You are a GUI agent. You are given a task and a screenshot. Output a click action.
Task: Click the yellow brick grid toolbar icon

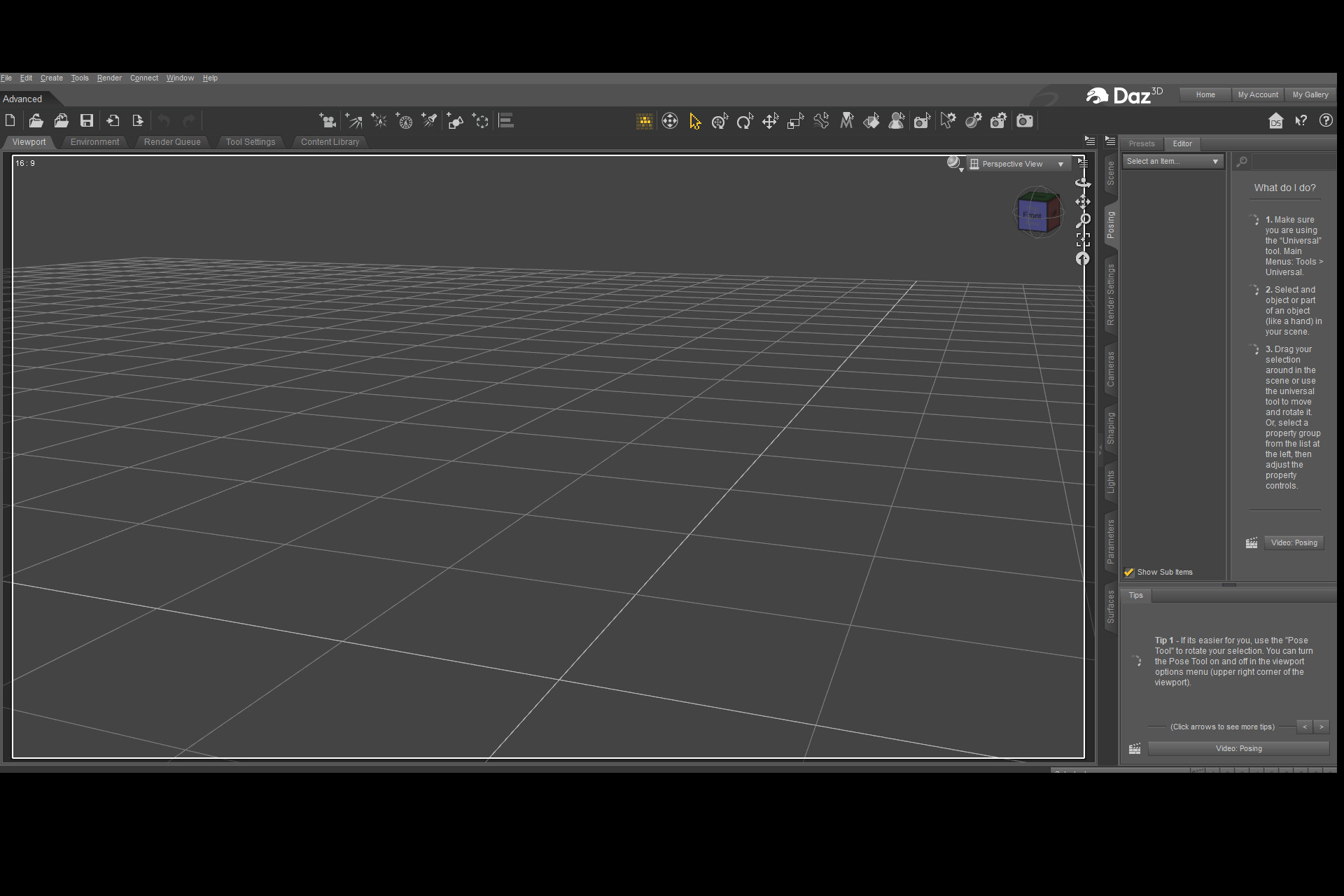tap(645, 121)
